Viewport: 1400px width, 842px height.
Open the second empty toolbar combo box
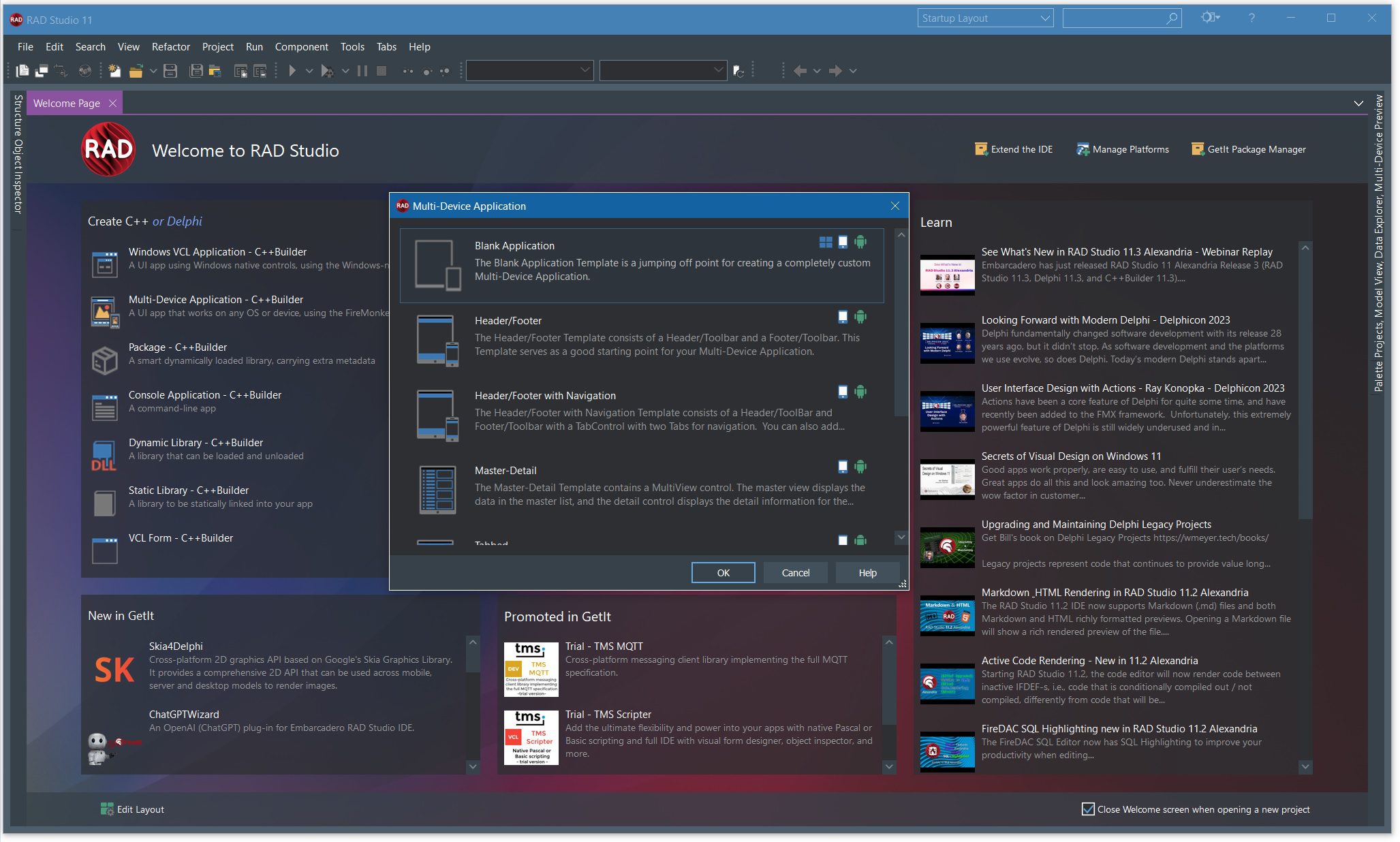coord(663,70)
